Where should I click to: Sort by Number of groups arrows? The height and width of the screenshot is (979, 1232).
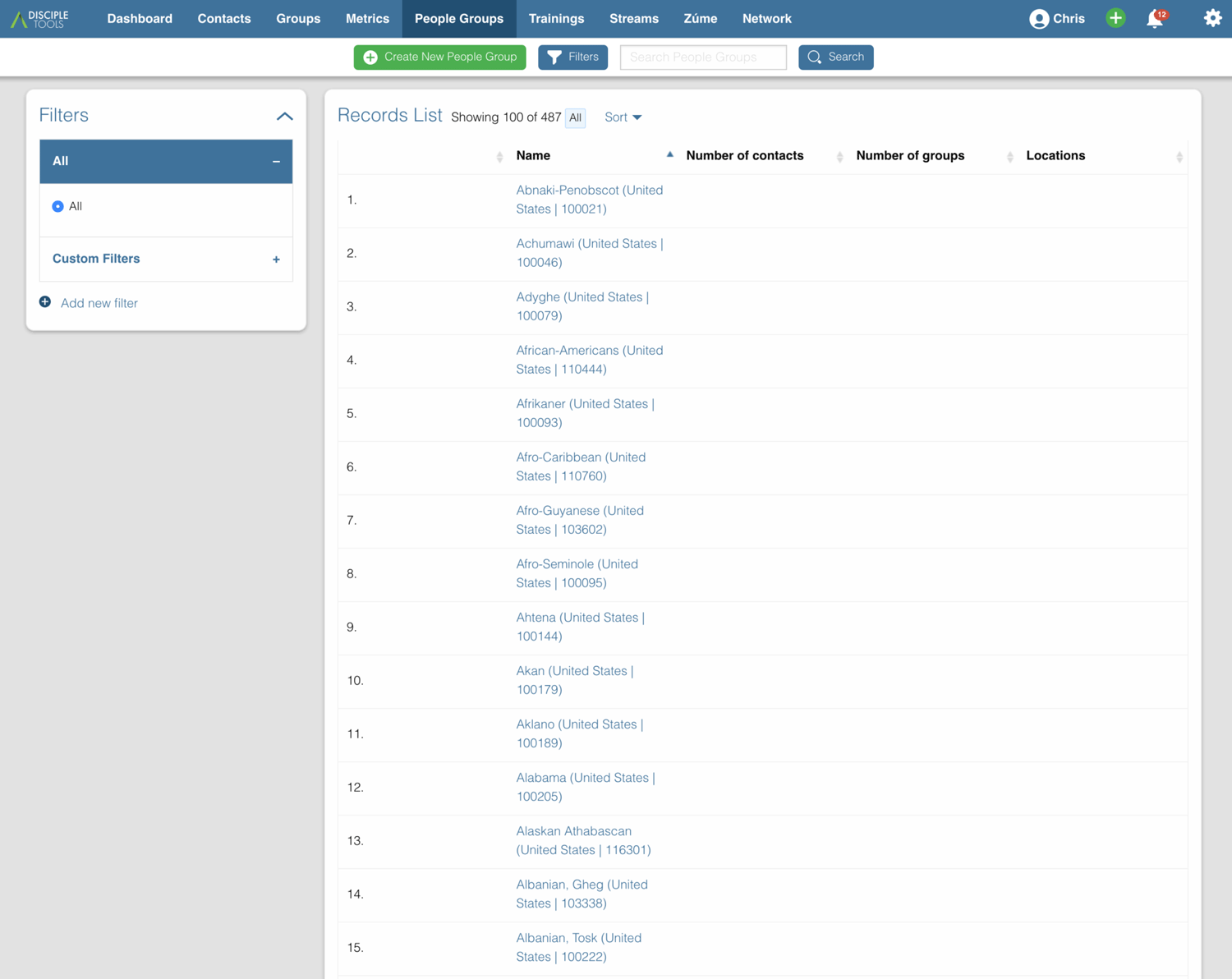click(1009, 157)
